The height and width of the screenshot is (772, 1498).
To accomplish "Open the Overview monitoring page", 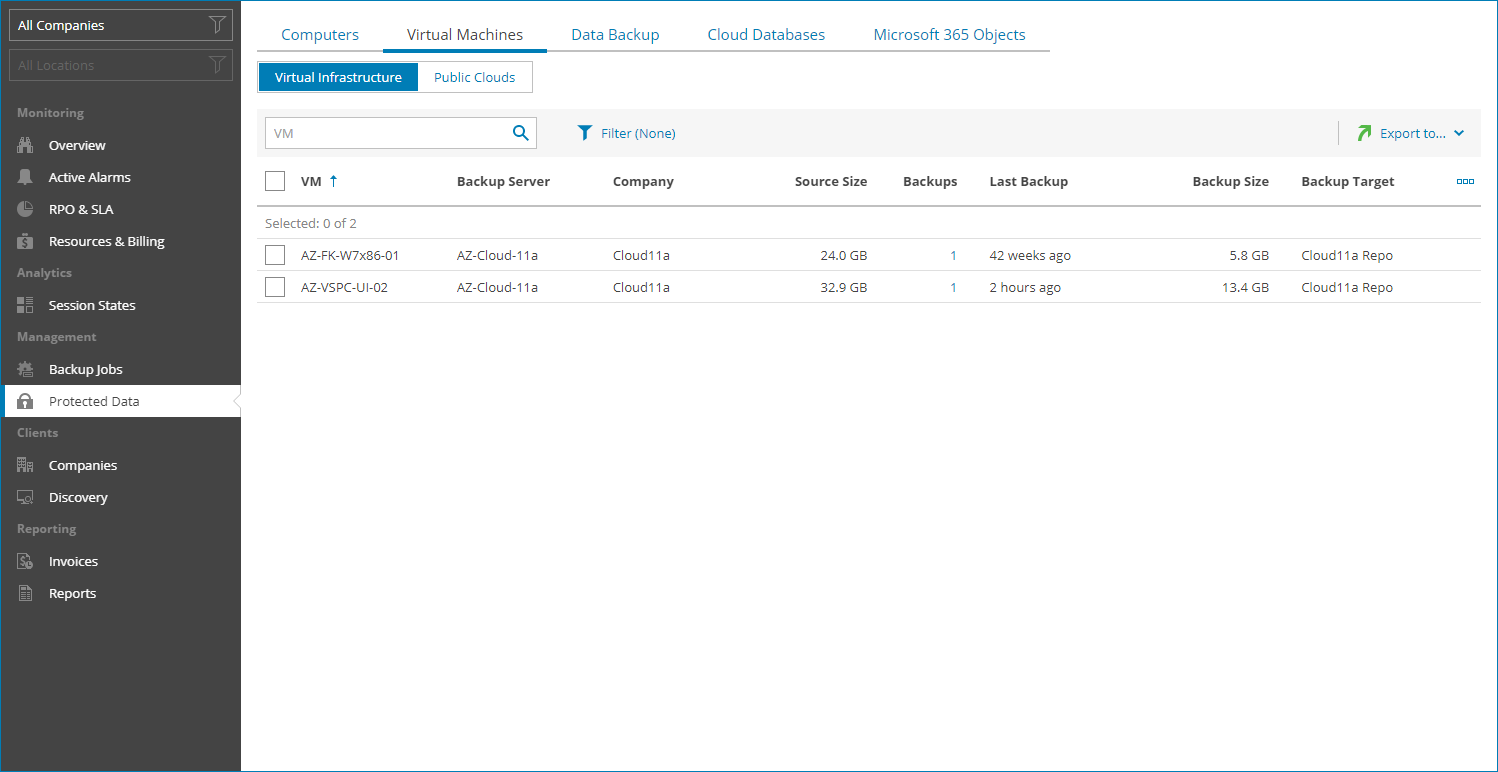I will coord(76,145).
